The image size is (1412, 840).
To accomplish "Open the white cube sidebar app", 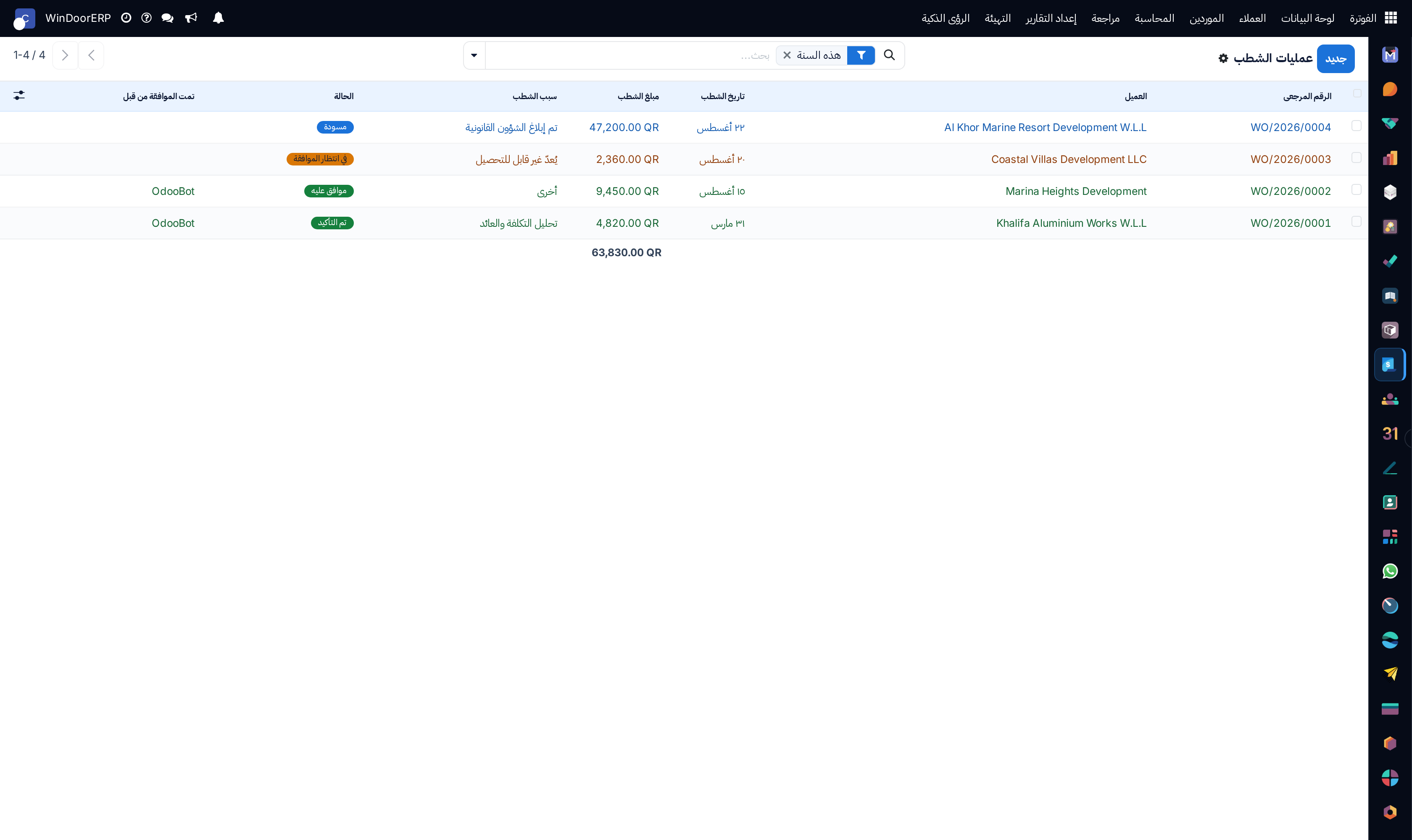I will click(1390, 192).
